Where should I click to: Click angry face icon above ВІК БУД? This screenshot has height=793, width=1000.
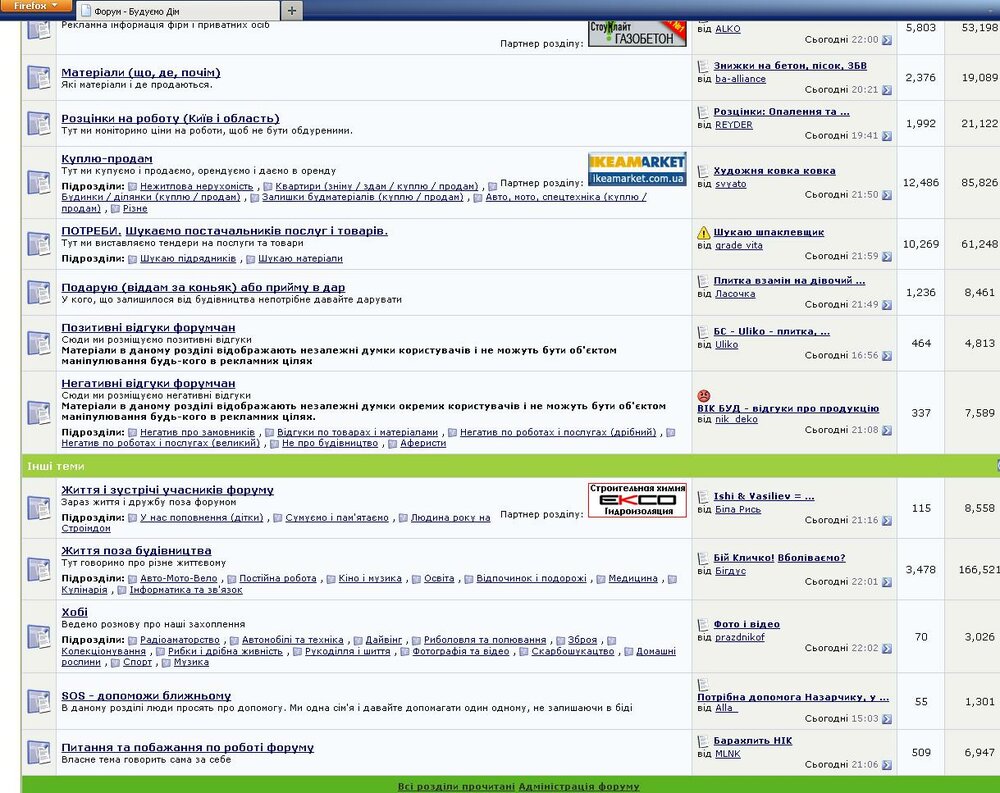pyautogui.click(x=703, y=396)
